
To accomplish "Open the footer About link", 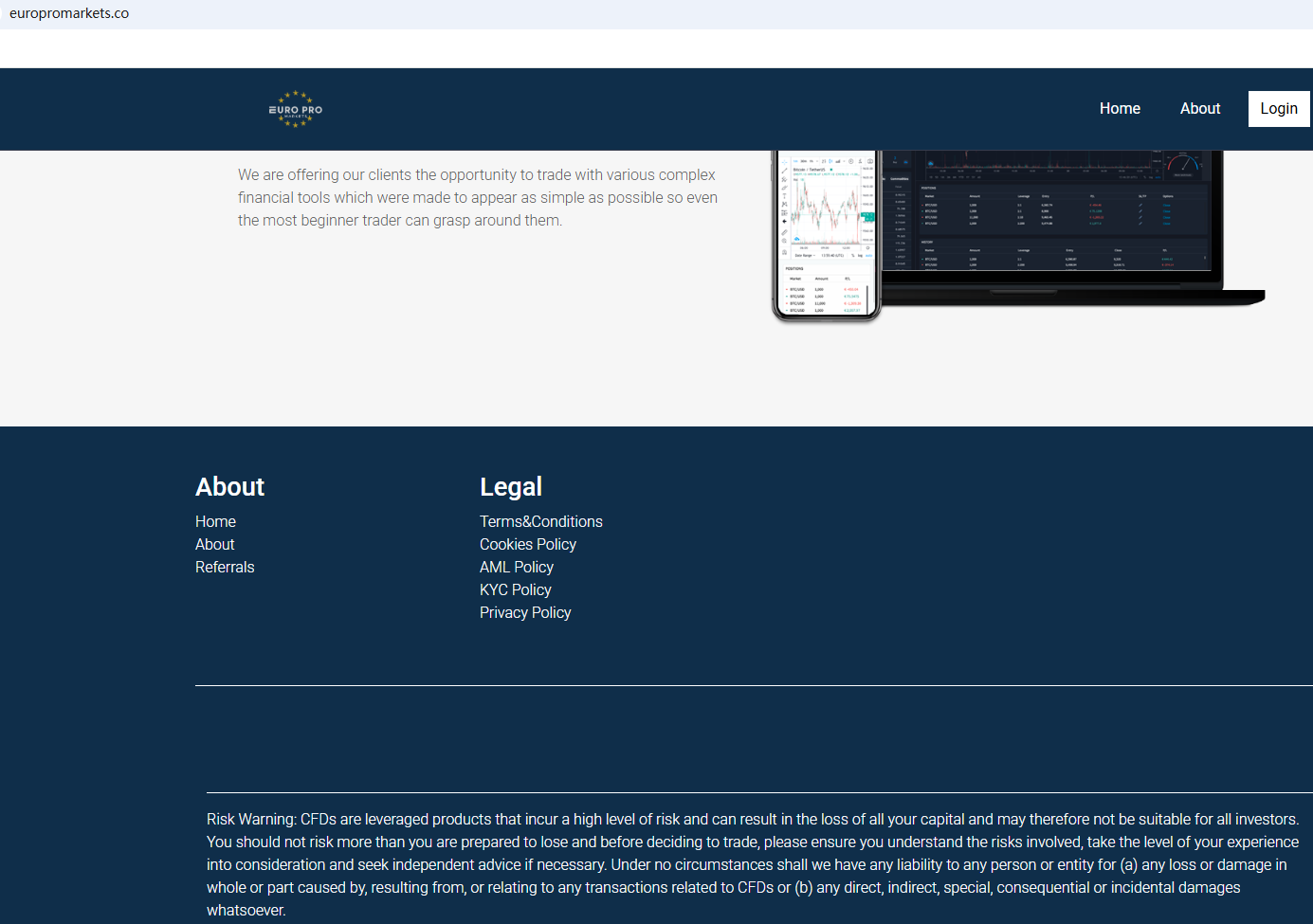I will point(214,544).
